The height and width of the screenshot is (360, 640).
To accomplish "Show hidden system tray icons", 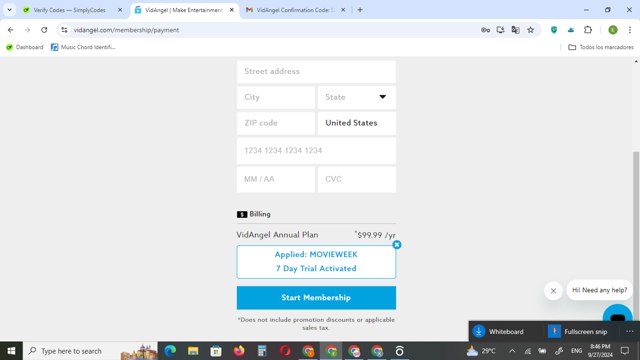I will tap(512, 351).
